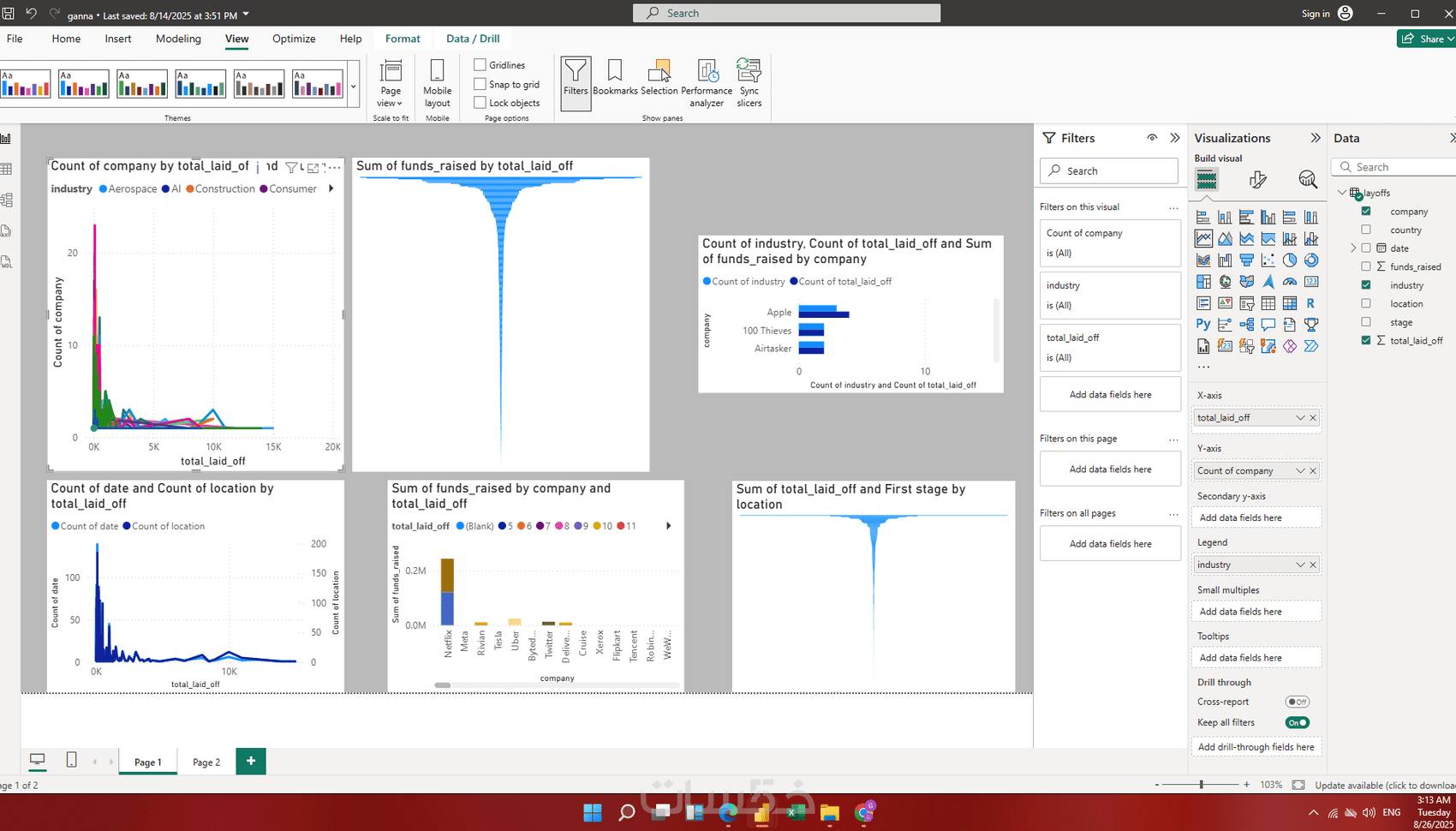1456x831 pixels.
Task: Search in the Filters pane
Action: 1109,170
